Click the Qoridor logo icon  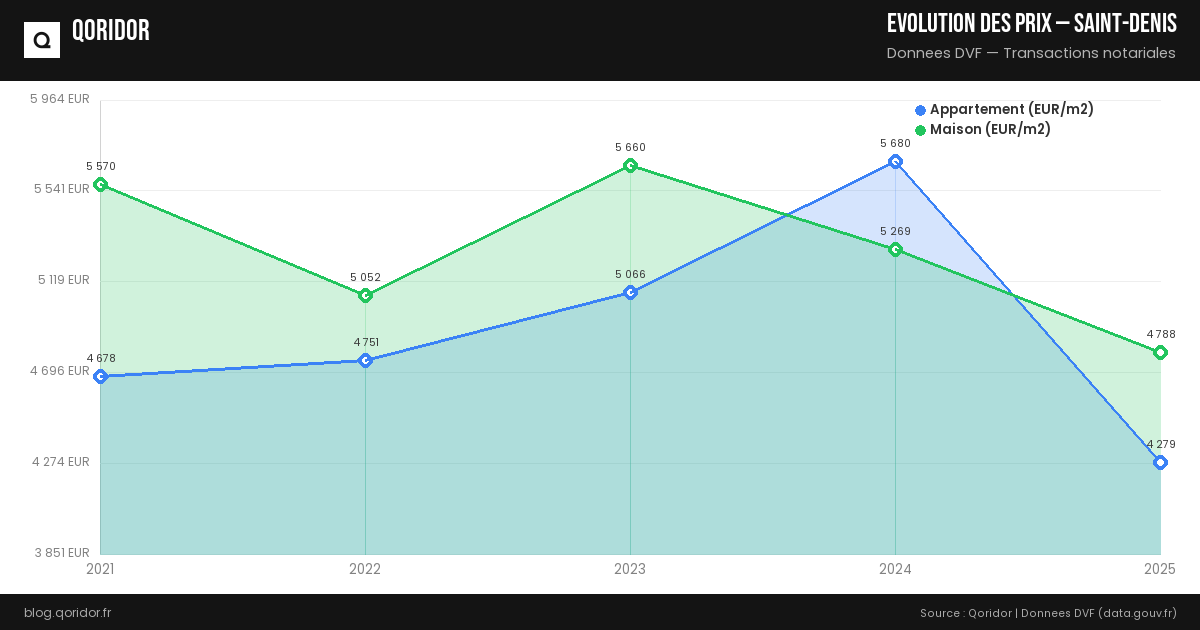click(42, 40)
